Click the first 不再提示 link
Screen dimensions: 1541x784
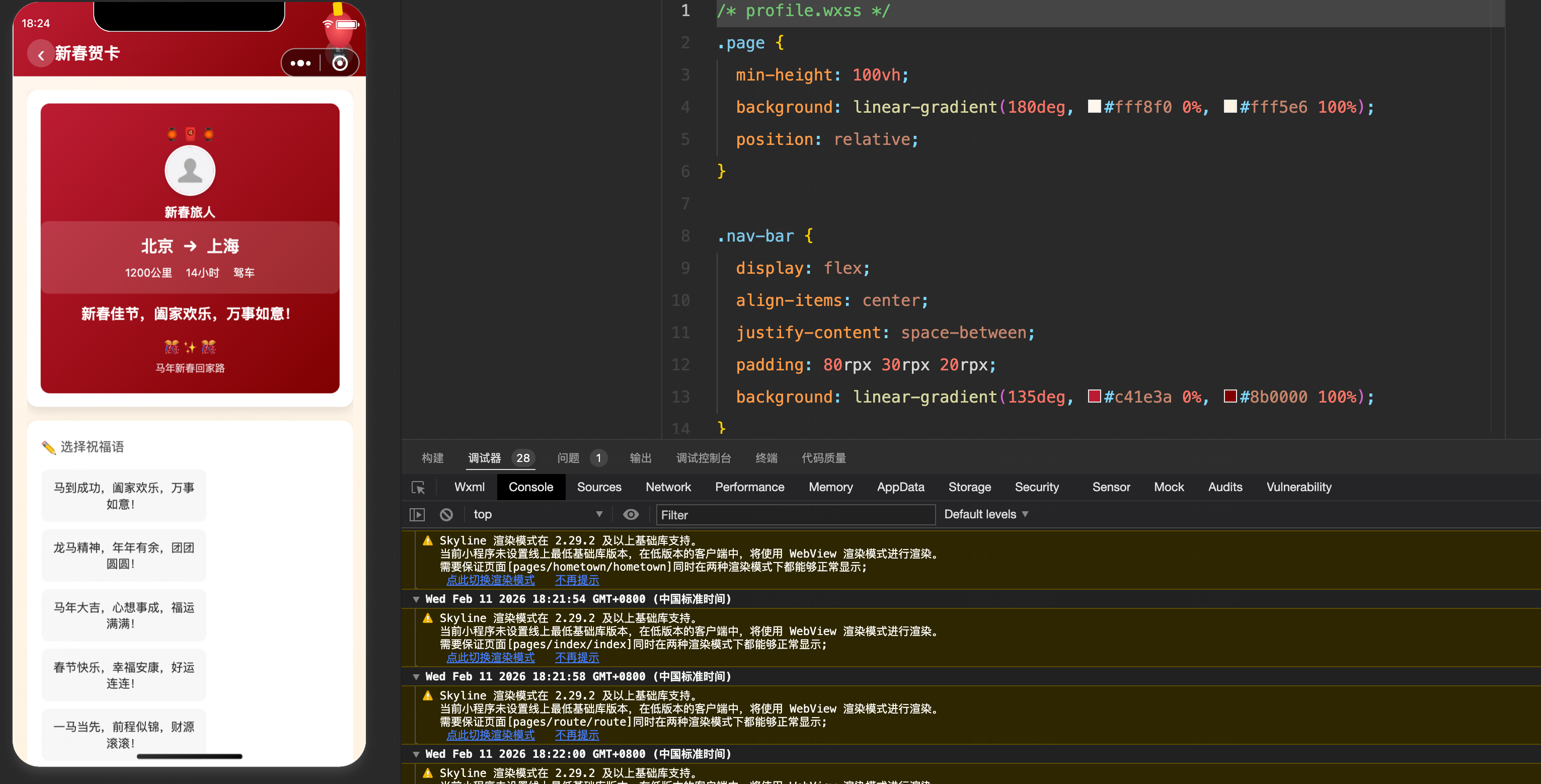[x=576, y=580]
